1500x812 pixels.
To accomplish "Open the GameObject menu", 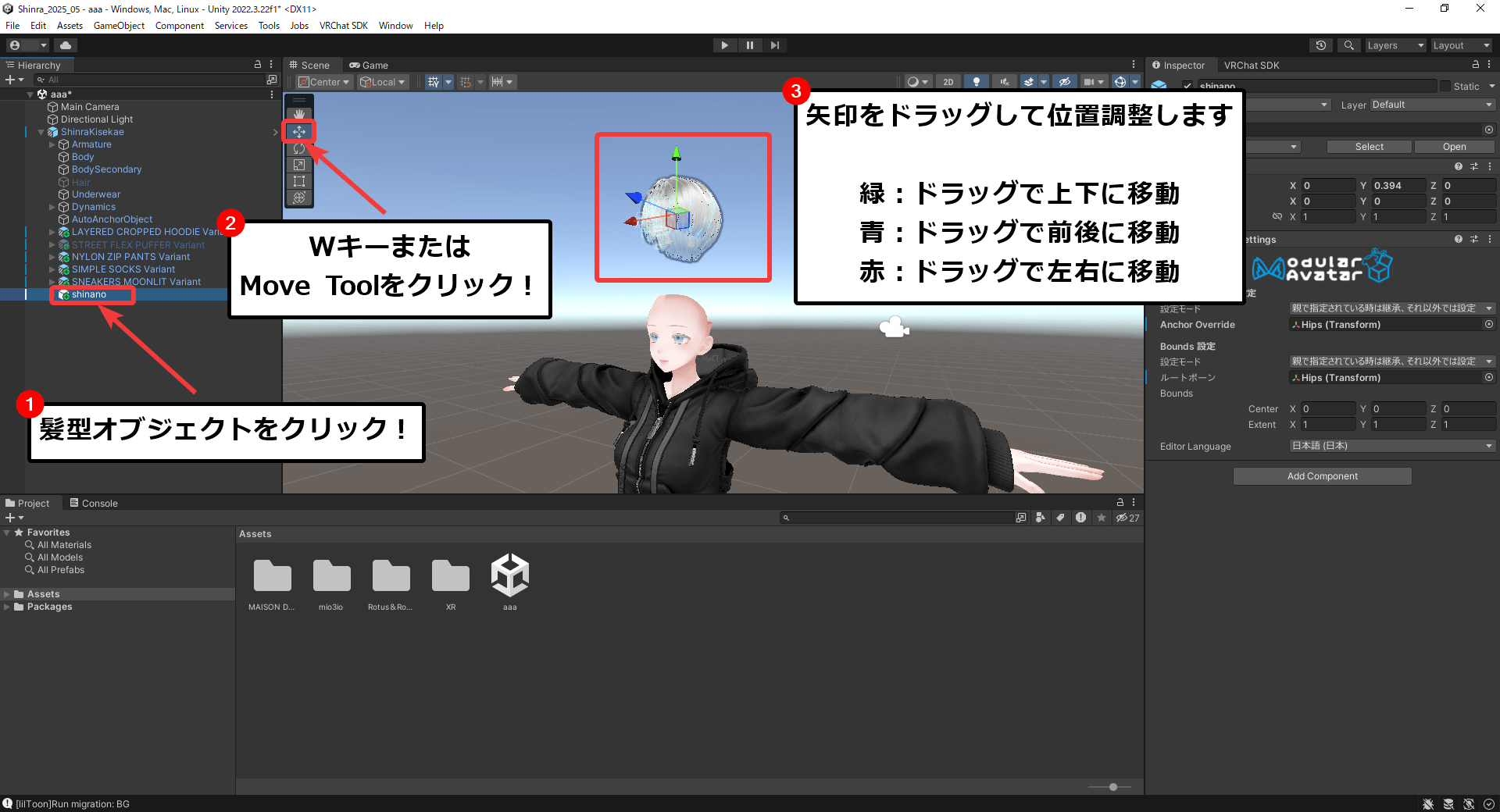I will pyautogui.click(x=119, y=26).
